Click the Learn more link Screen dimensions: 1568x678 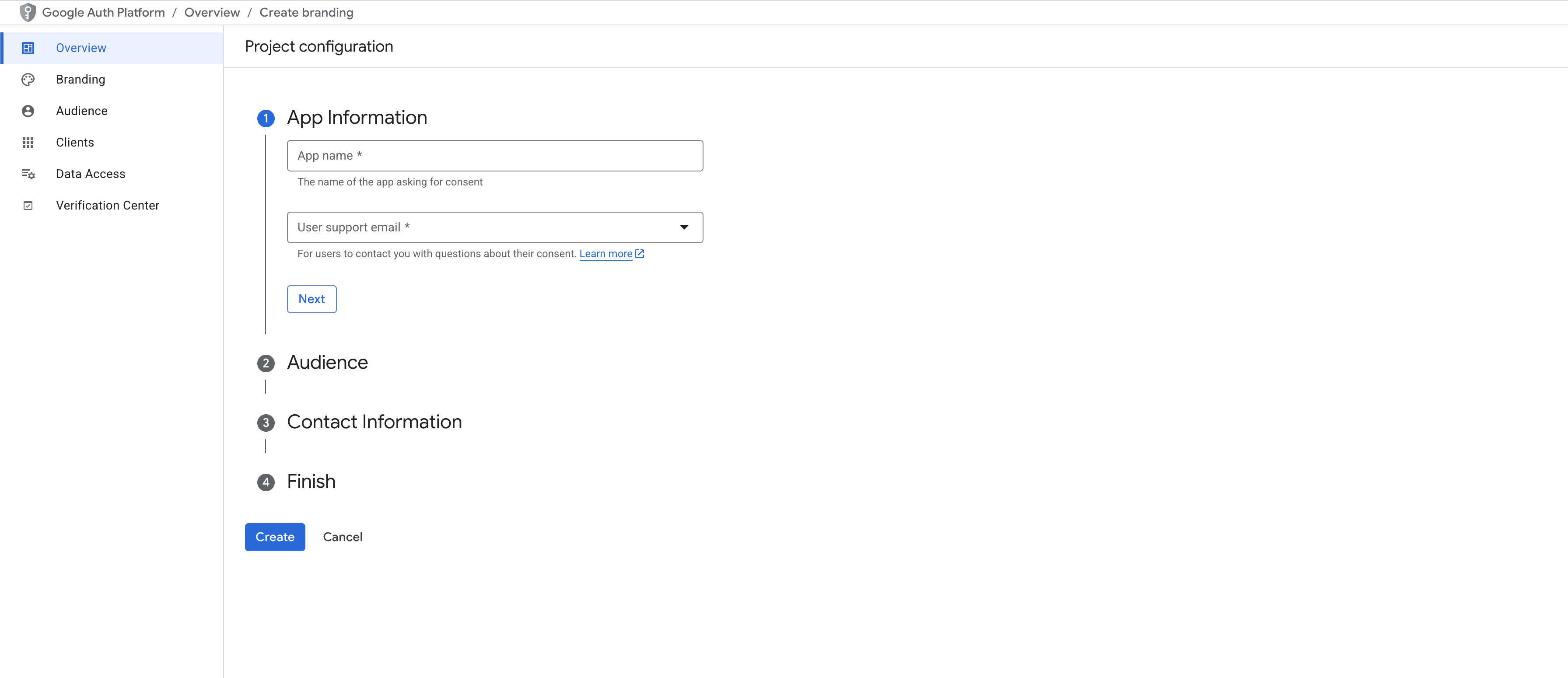(606, 254)
